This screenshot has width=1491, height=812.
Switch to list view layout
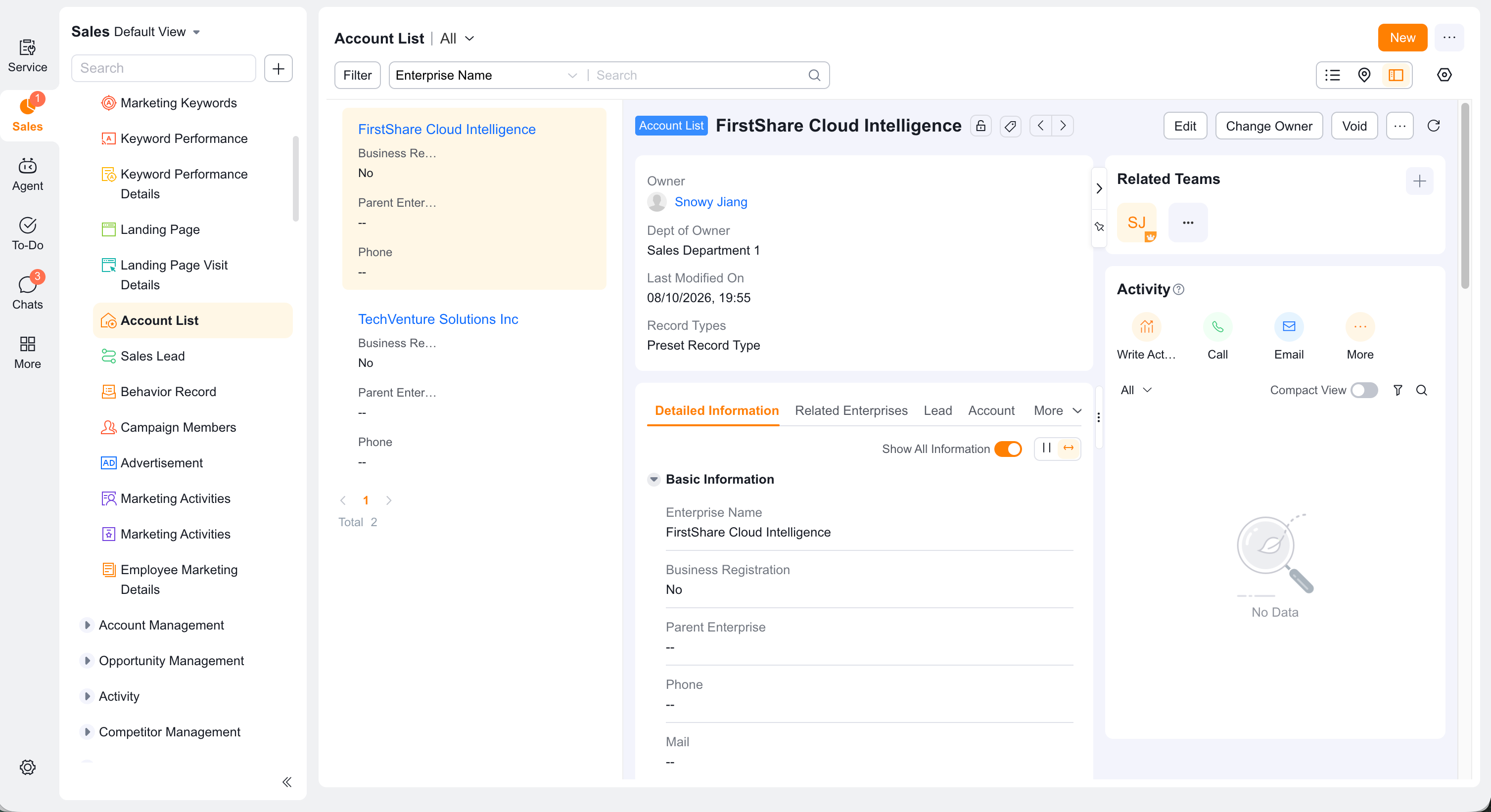click(x=1332, y=75)
